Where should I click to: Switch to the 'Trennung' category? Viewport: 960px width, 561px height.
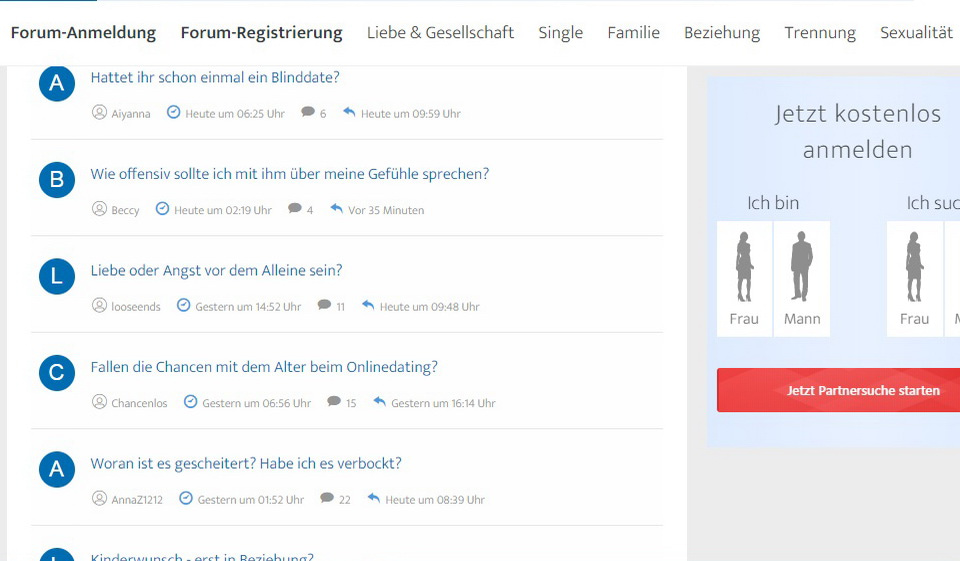pos(820,33)
